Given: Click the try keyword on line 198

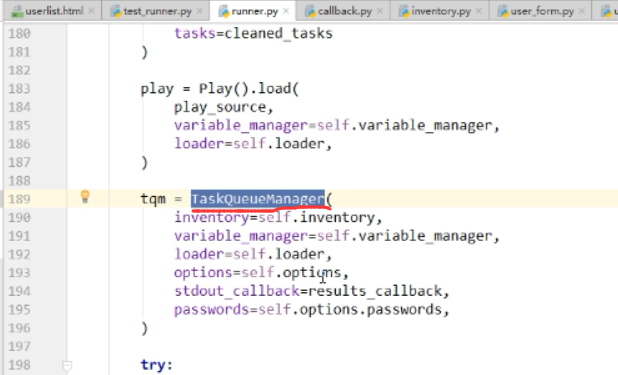Looking at the screenshot, I should (153, 365).
